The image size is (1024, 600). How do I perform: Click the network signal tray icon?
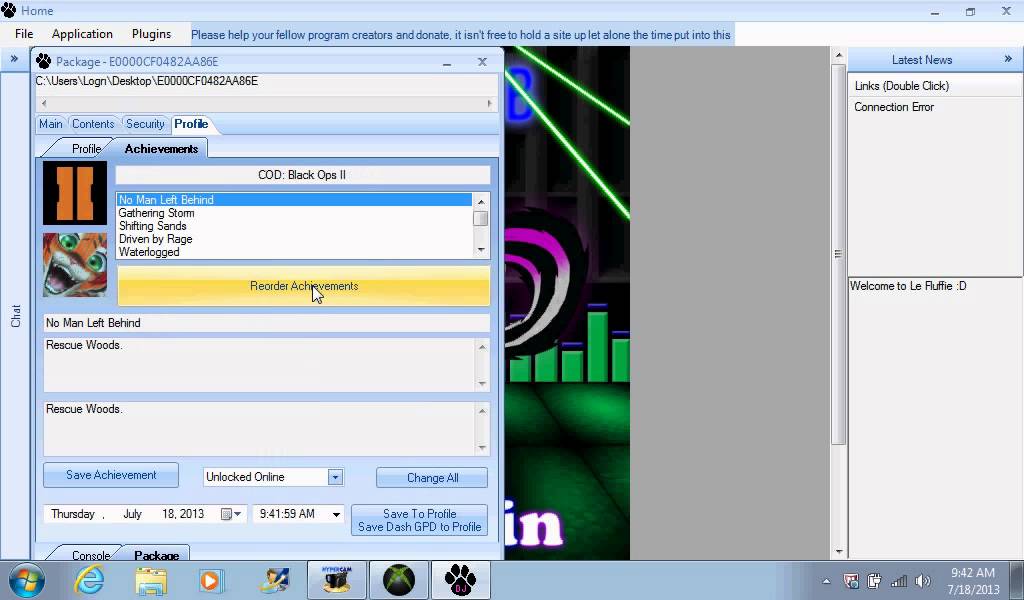point(899,580)
